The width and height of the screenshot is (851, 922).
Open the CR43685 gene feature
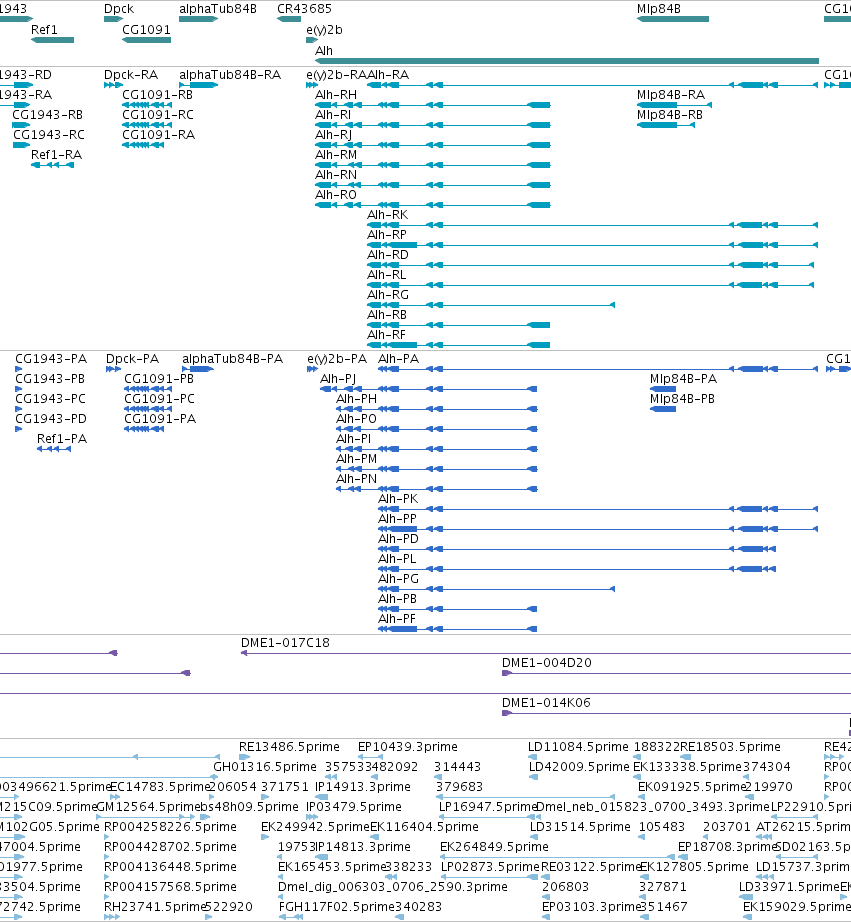(x=289, y=19)
